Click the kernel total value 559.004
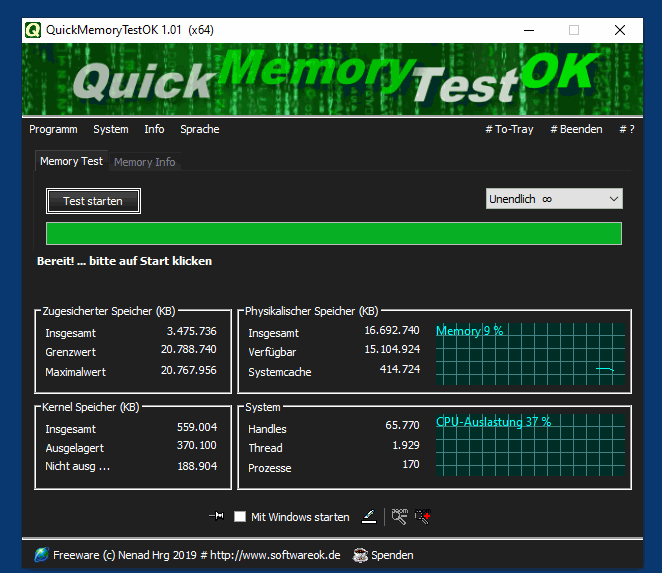The width and height of the screenshot is (662, 573). pyautogui.click(x=197, y=427)
